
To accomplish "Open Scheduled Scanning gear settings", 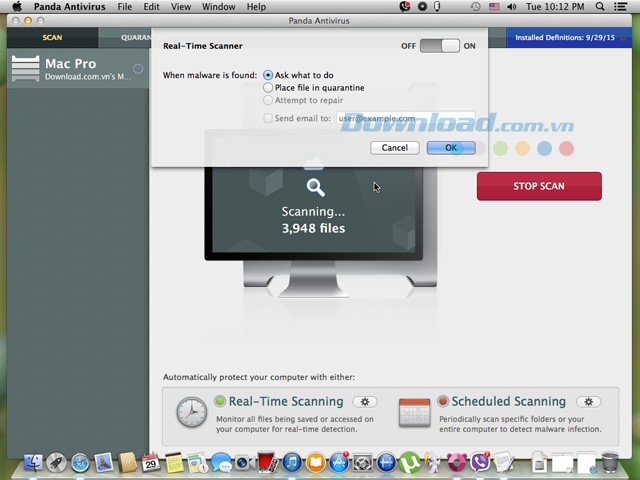I will click(588, 402).
